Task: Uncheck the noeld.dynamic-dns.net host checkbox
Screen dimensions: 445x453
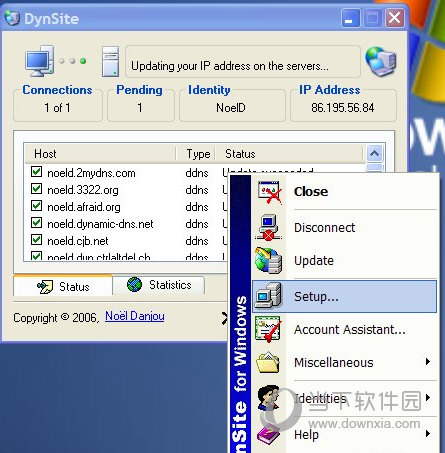Action: point(36,223)
